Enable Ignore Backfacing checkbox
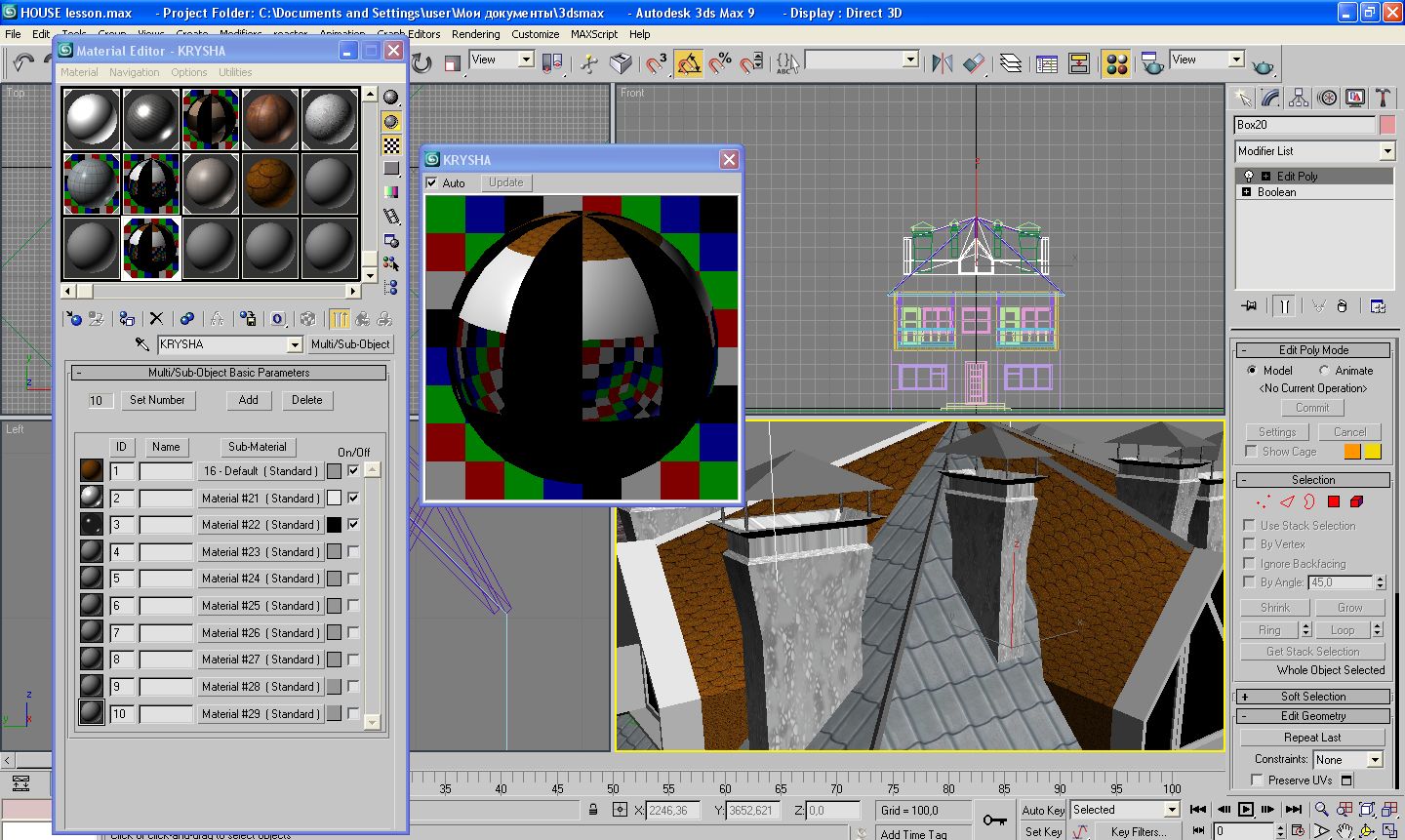Image resolution: width=1405 pixels, height=840 pixels. coord(1250,563)
